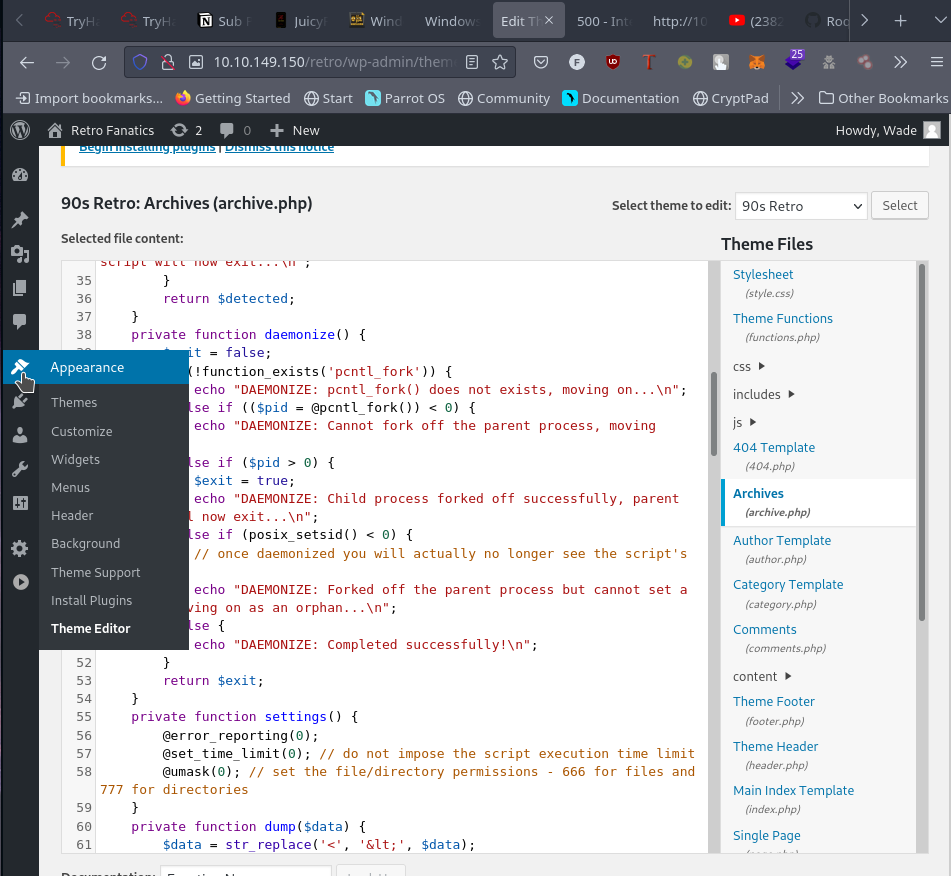
Task: Click code editor vertical scrollbar
Action: point(714,414)
